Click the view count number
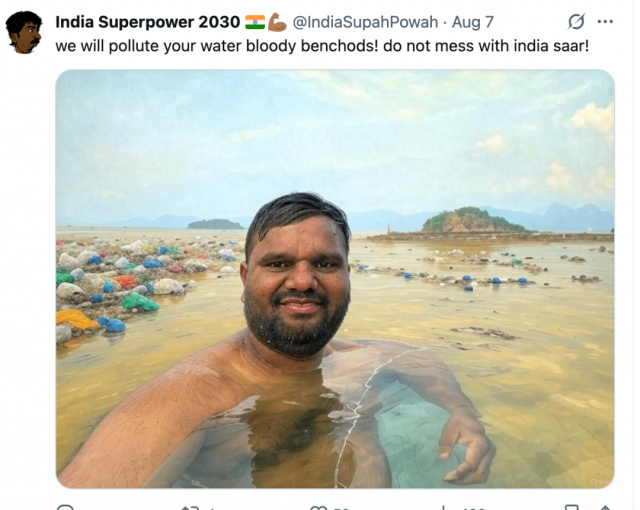640x510 pixels. [474, 508]
